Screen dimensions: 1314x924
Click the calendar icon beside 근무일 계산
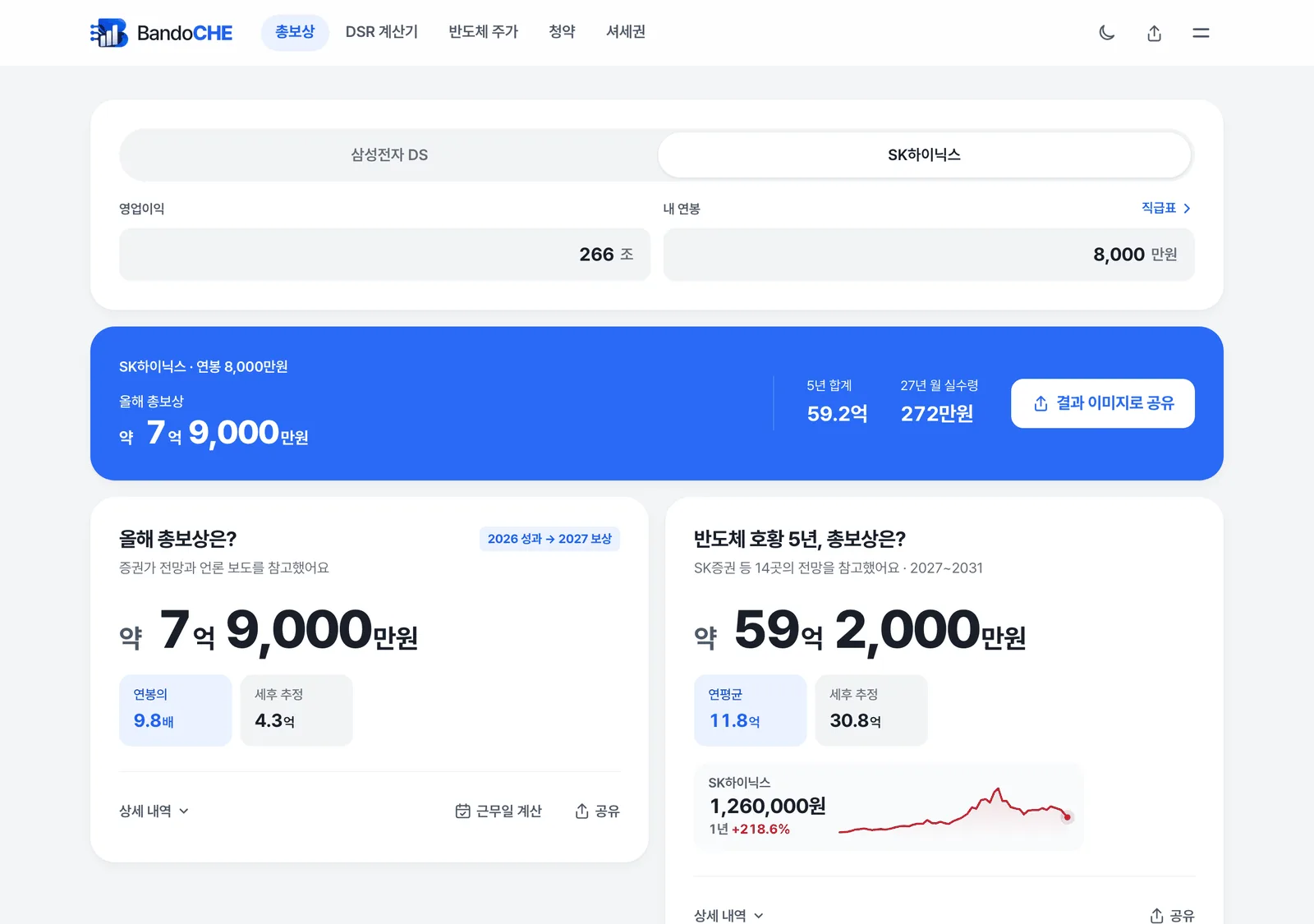[x=462, y=811]
